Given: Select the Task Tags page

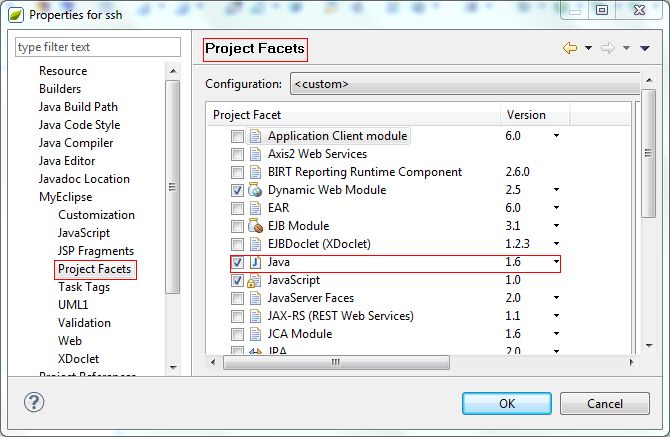Looking at the screenshot, I should (x=84, y=287).
